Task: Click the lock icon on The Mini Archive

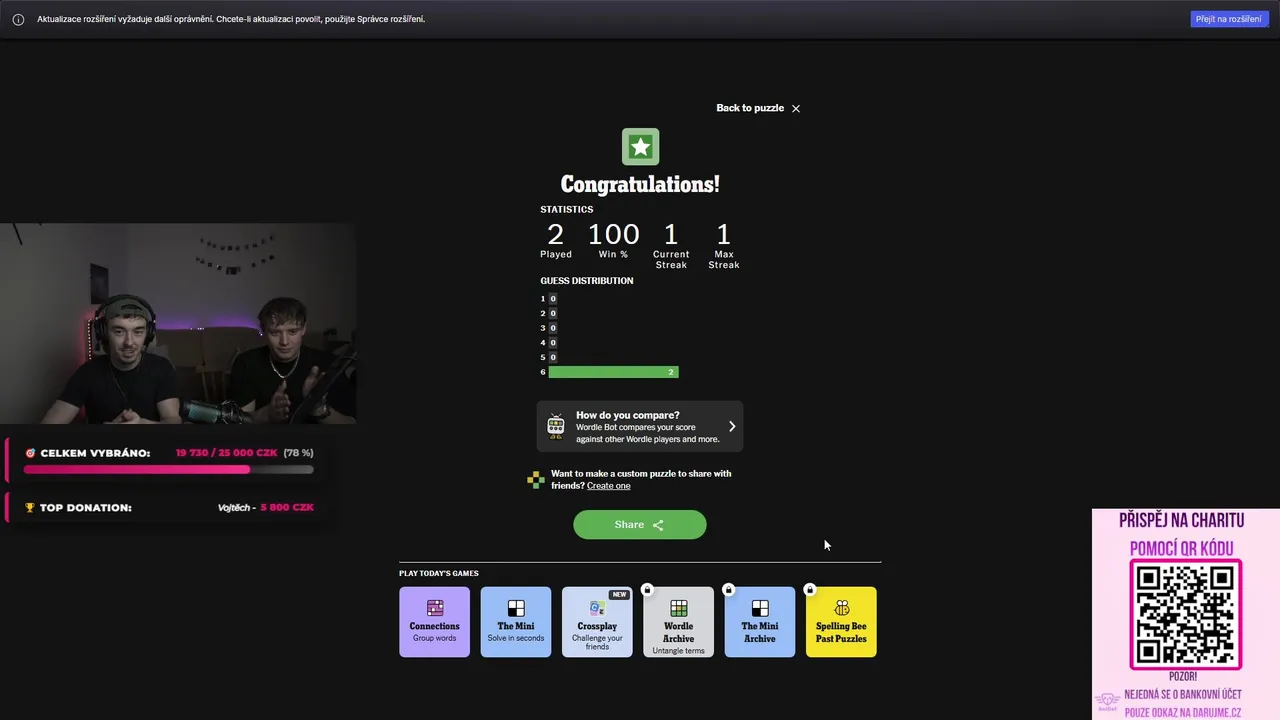Action: pyautogui.click(x=728, y=590)
